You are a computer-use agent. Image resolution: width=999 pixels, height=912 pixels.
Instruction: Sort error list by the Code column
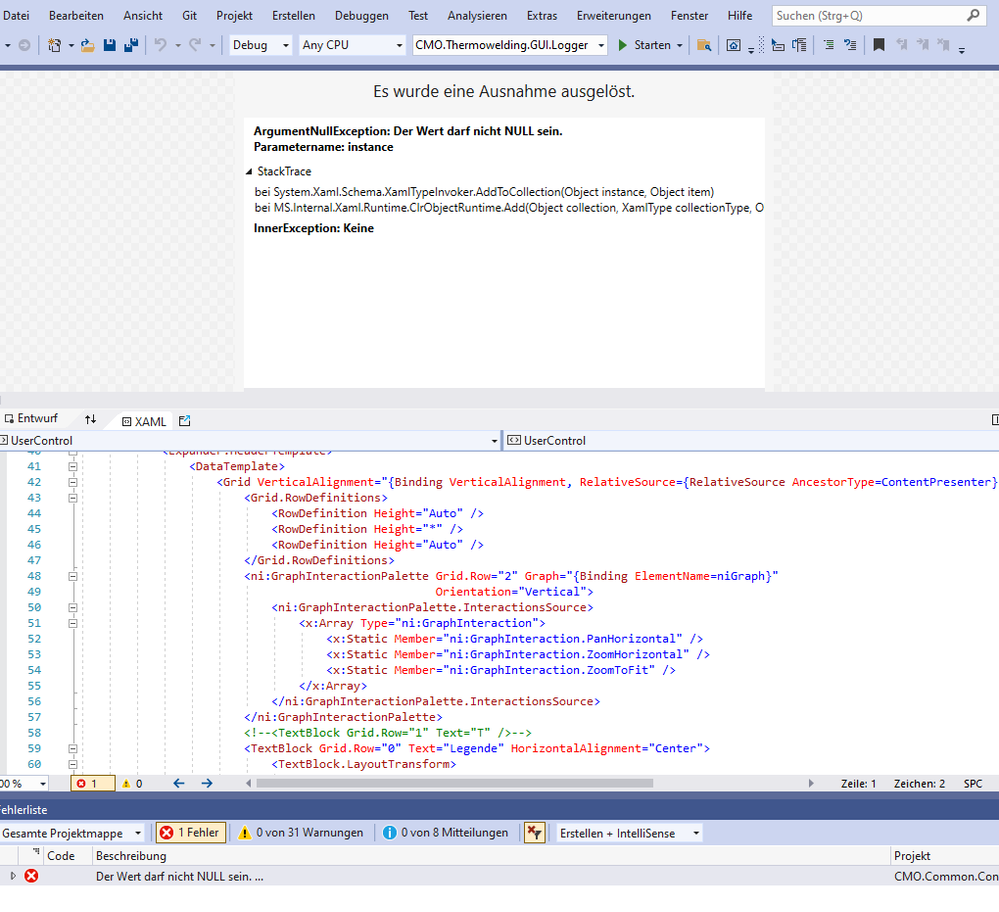point(61,856)
